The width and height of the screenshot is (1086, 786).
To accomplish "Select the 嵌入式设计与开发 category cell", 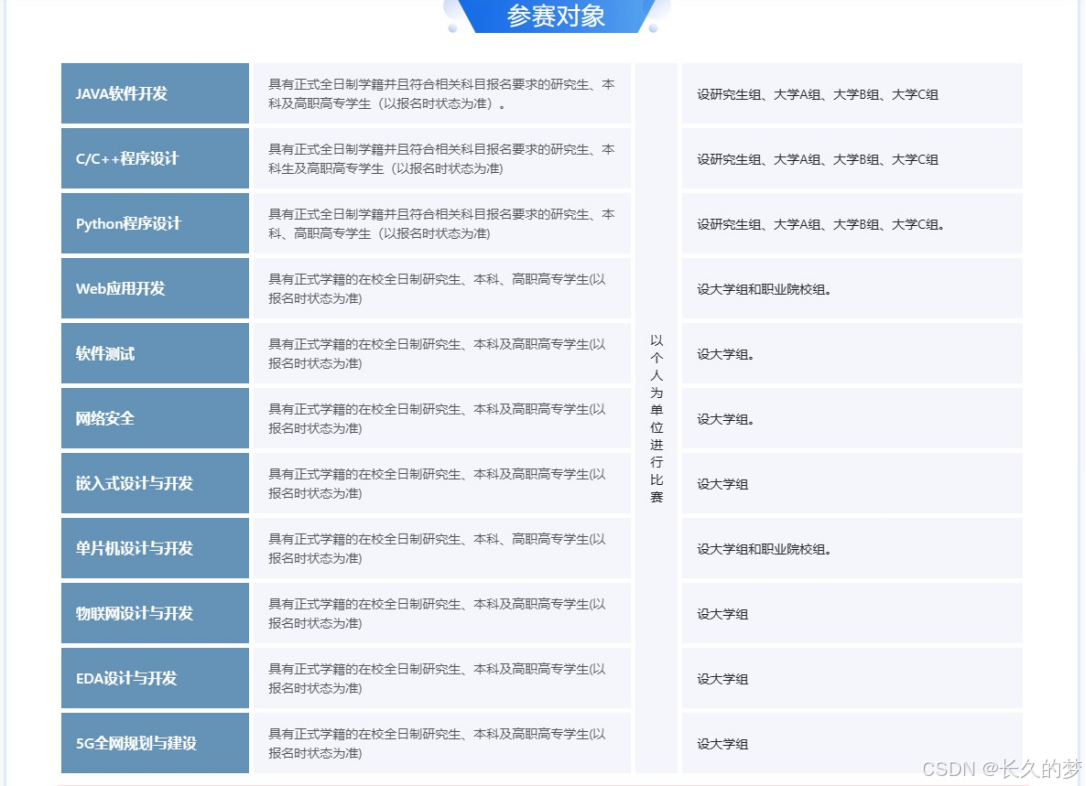I will point(155,483).
